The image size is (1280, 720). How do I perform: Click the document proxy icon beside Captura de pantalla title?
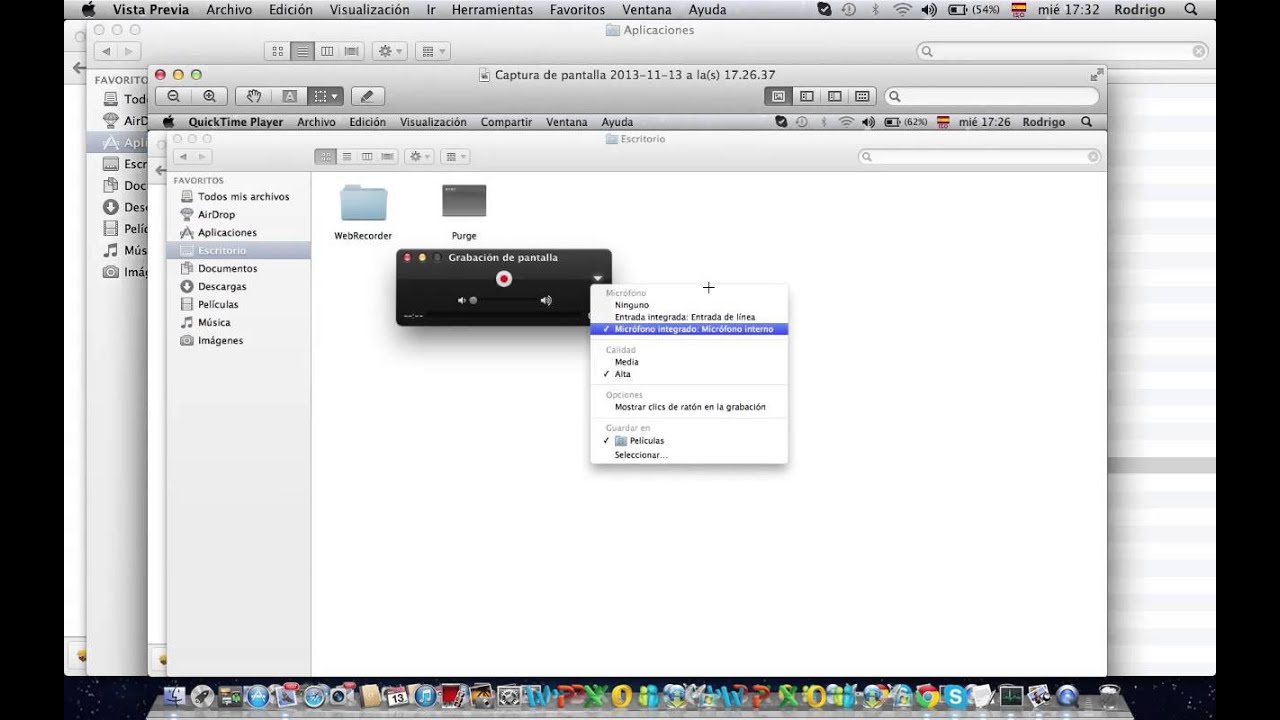click(x=485, y=75)
